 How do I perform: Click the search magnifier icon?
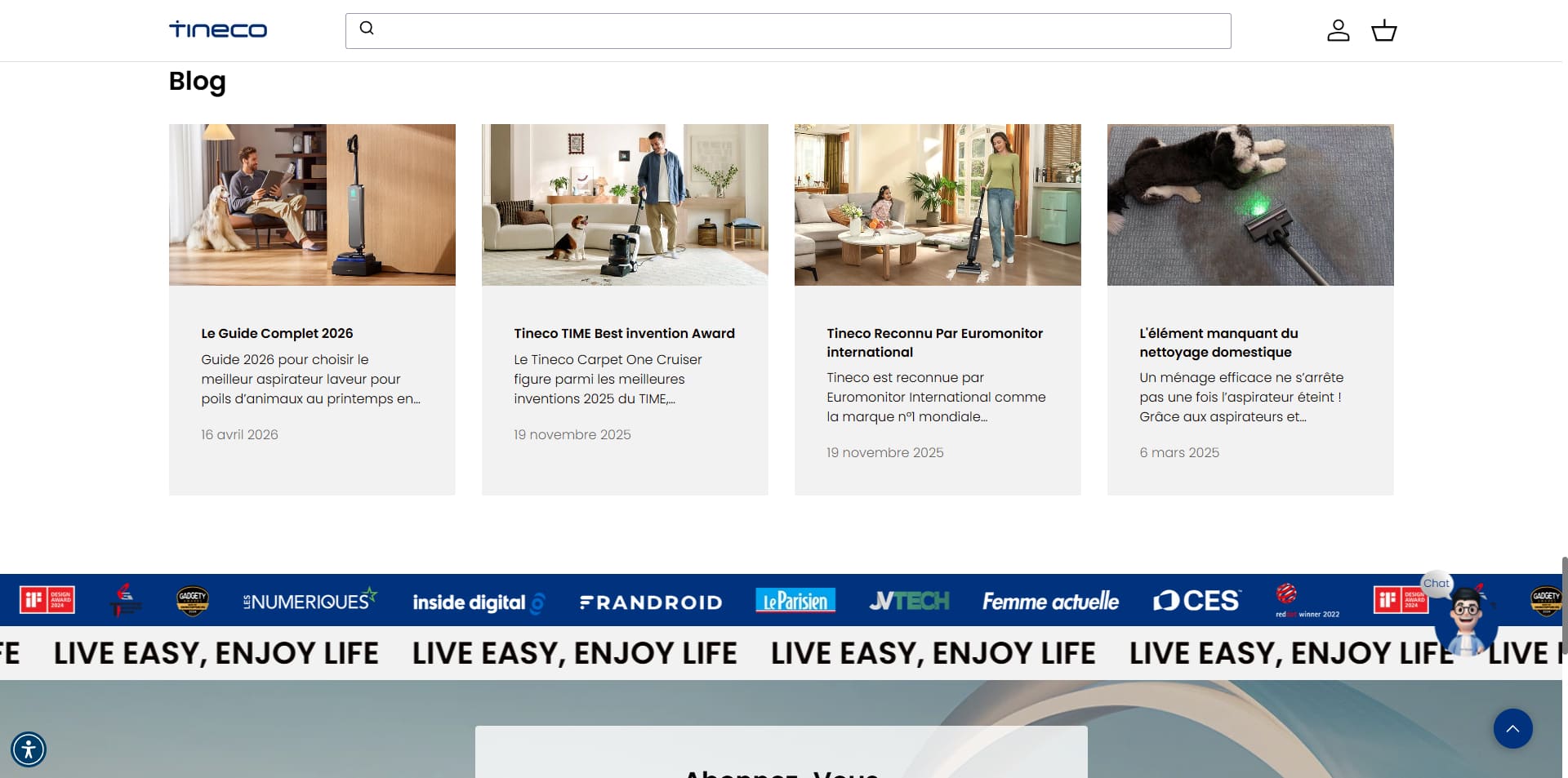coord(367,29)
